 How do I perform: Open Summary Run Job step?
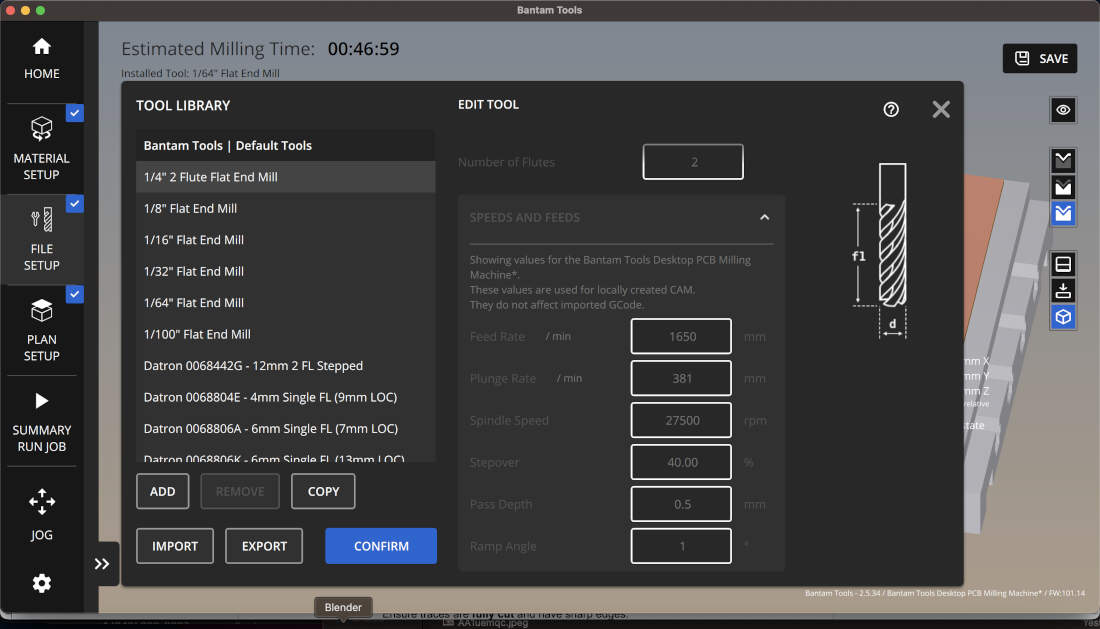(41, 421)
